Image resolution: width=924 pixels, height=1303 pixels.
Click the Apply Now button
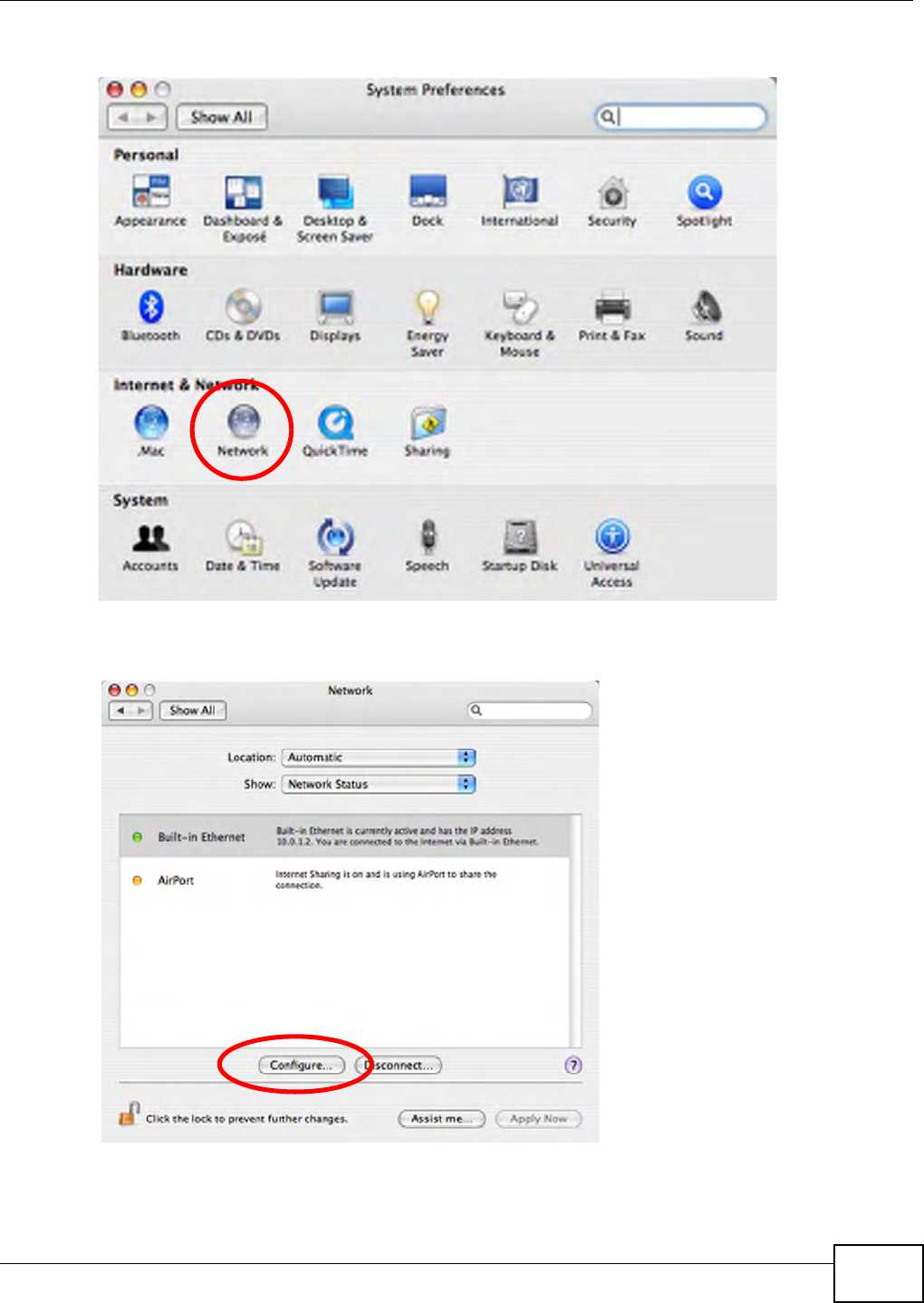click(x=539, y=1119)
